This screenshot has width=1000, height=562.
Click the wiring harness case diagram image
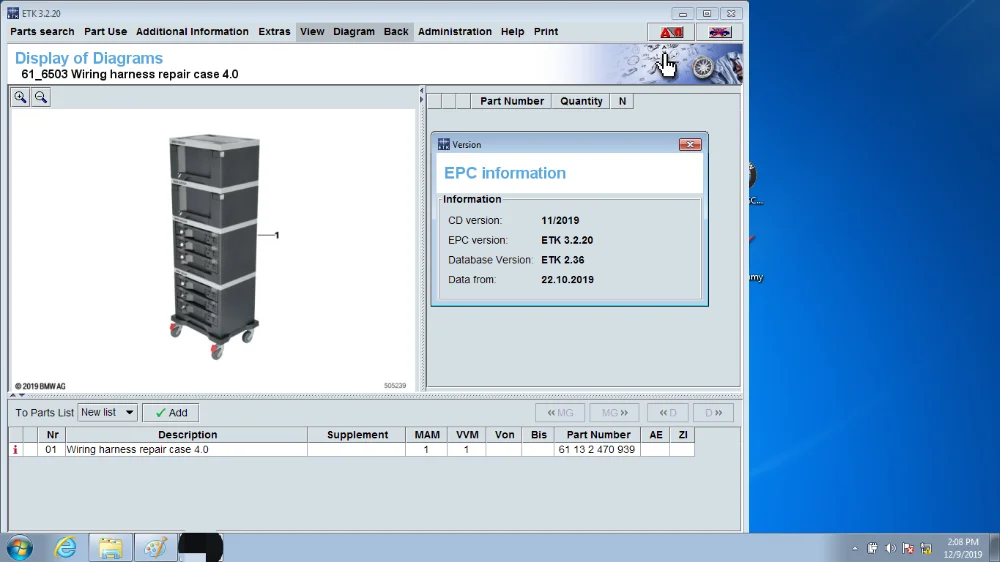(x=214, y=246)
